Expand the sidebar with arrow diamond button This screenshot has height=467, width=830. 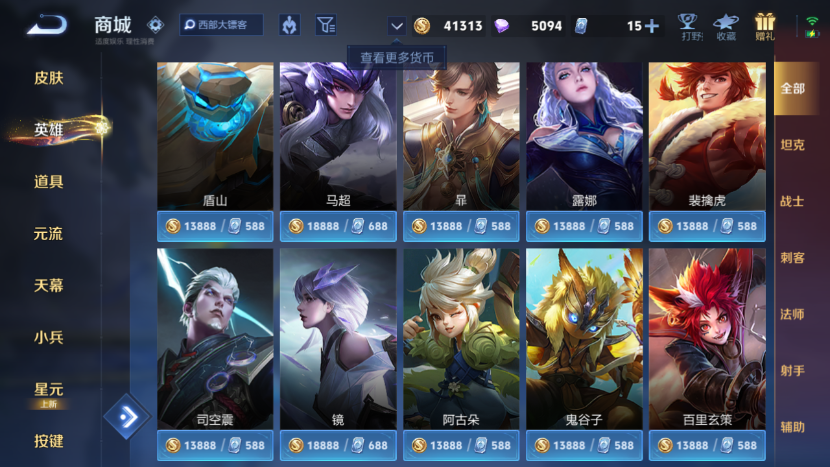tap(127, 417)
